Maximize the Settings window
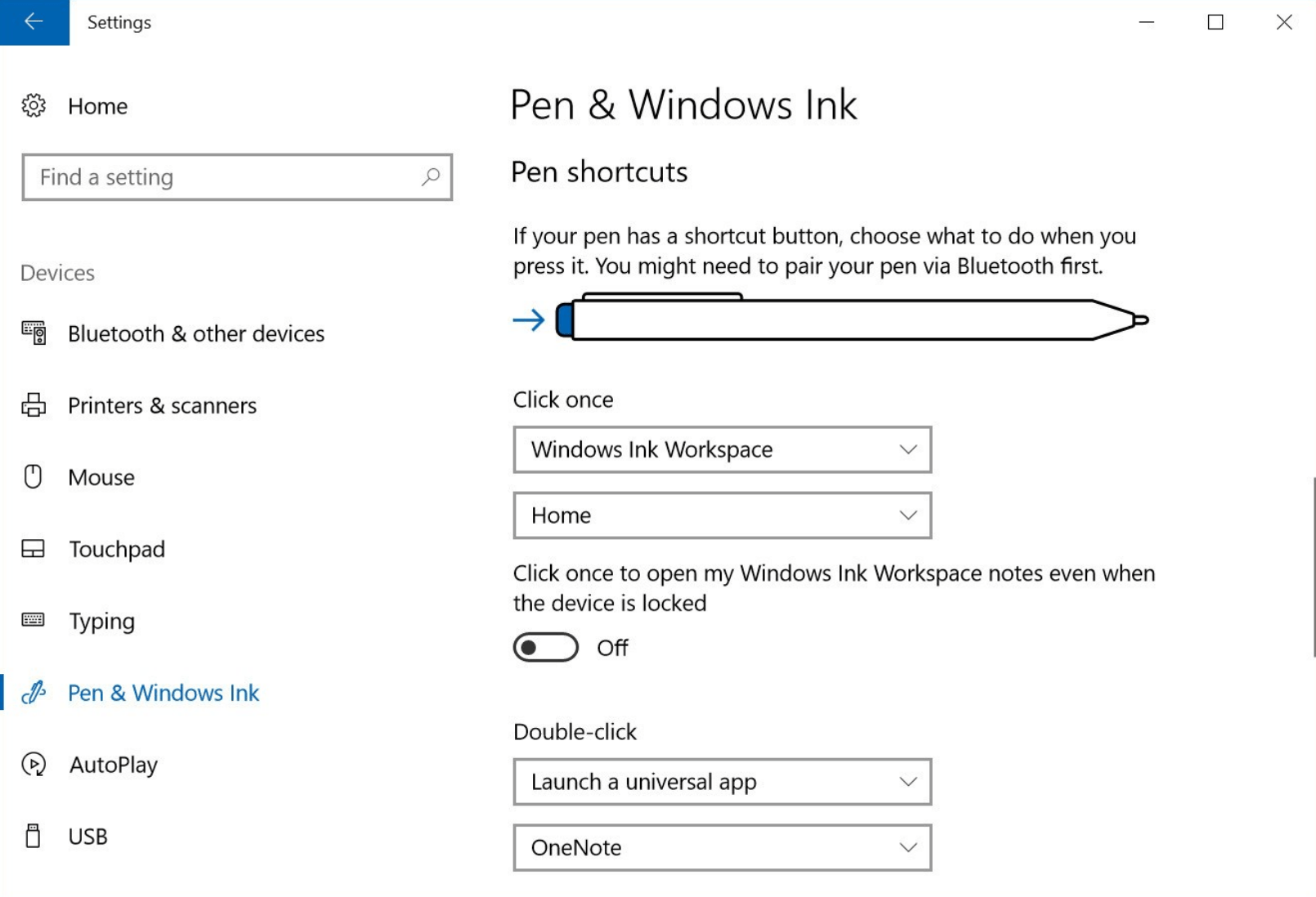The image size is (1316, 897). click(1215, 22)
